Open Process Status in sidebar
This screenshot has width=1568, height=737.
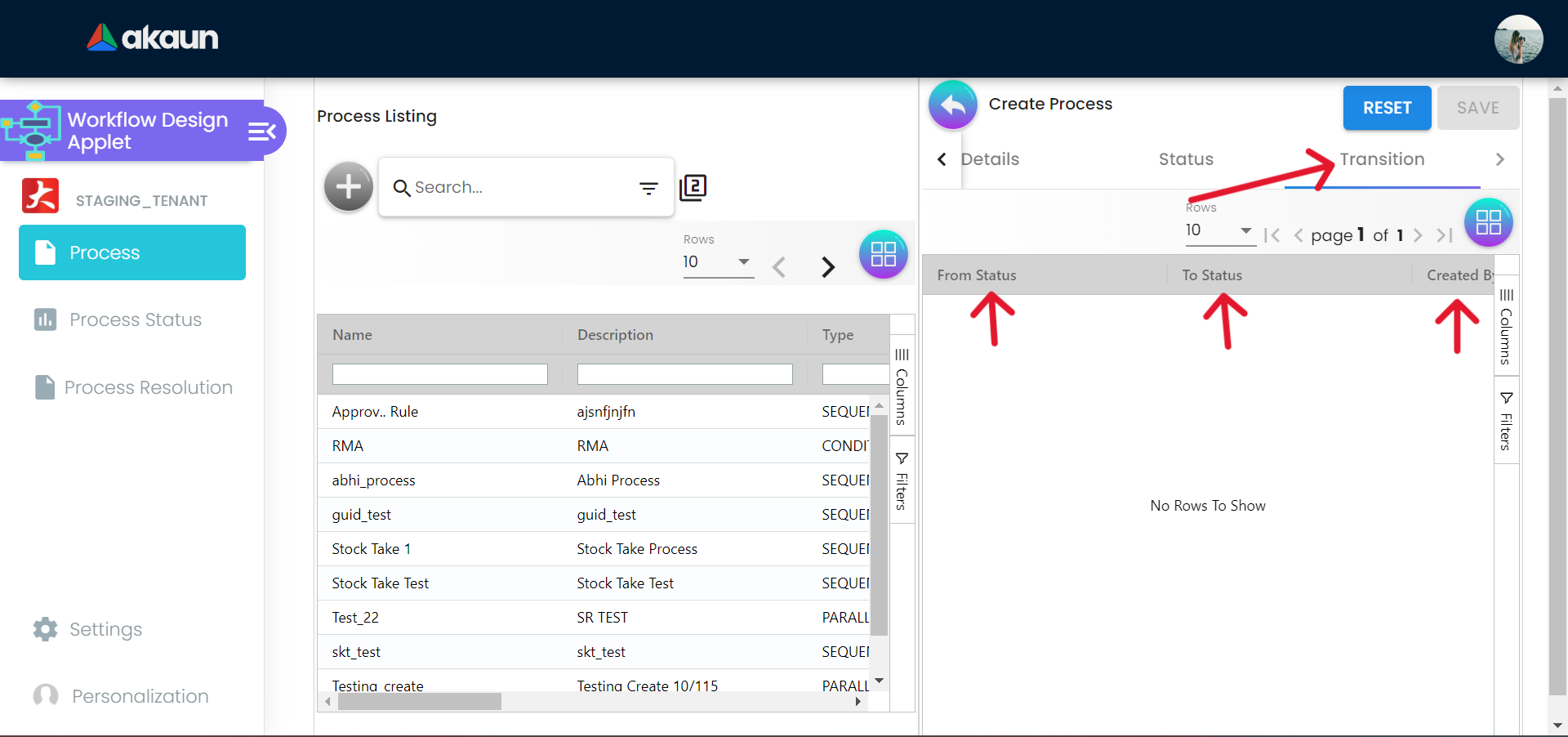[135, 319]
